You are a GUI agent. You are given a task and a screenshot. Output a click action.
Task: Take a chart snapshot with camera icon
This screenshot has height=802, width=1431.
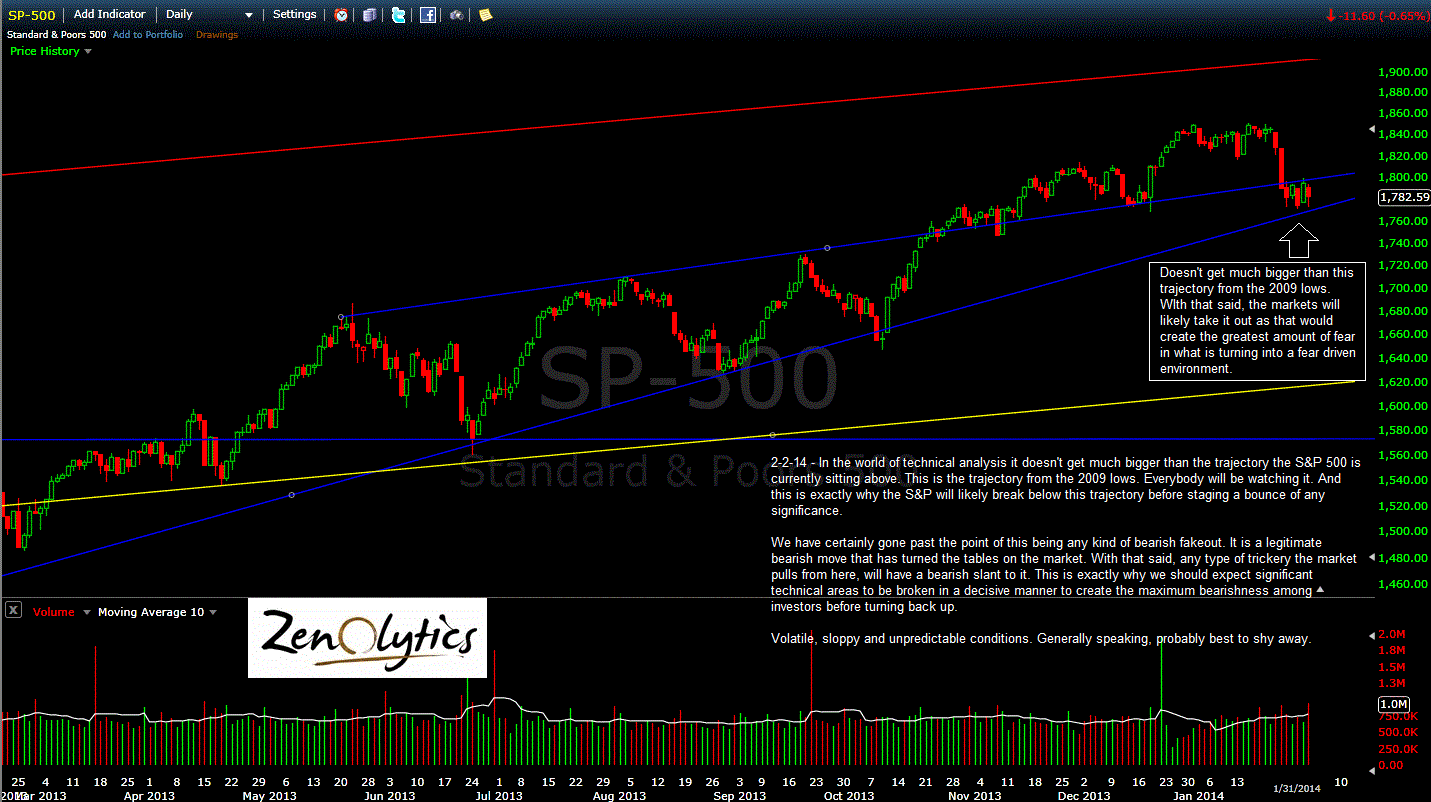click(x=456, y=15)
